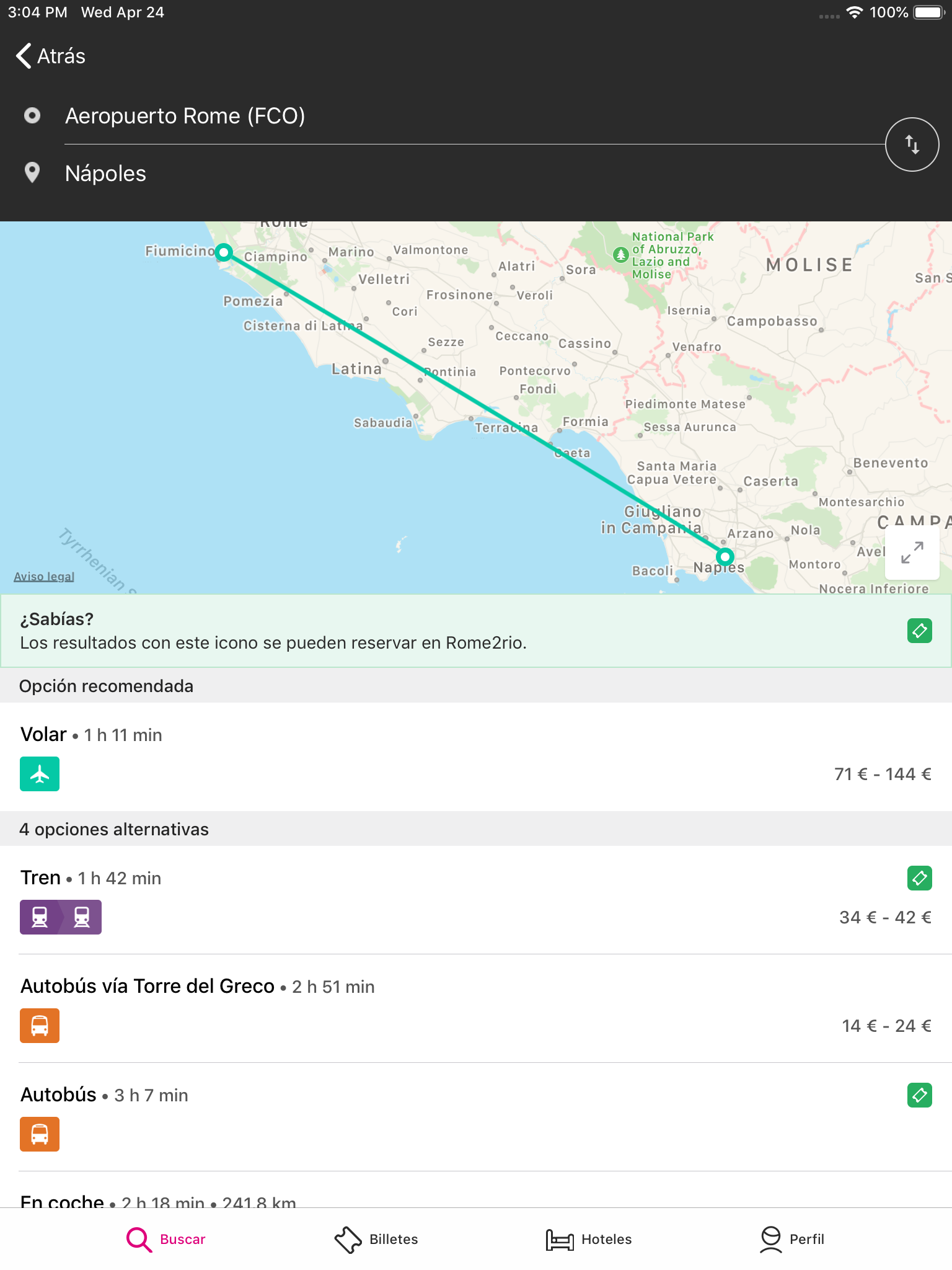Open the Volar 1 h 11 min option

(x=476, y=757)
